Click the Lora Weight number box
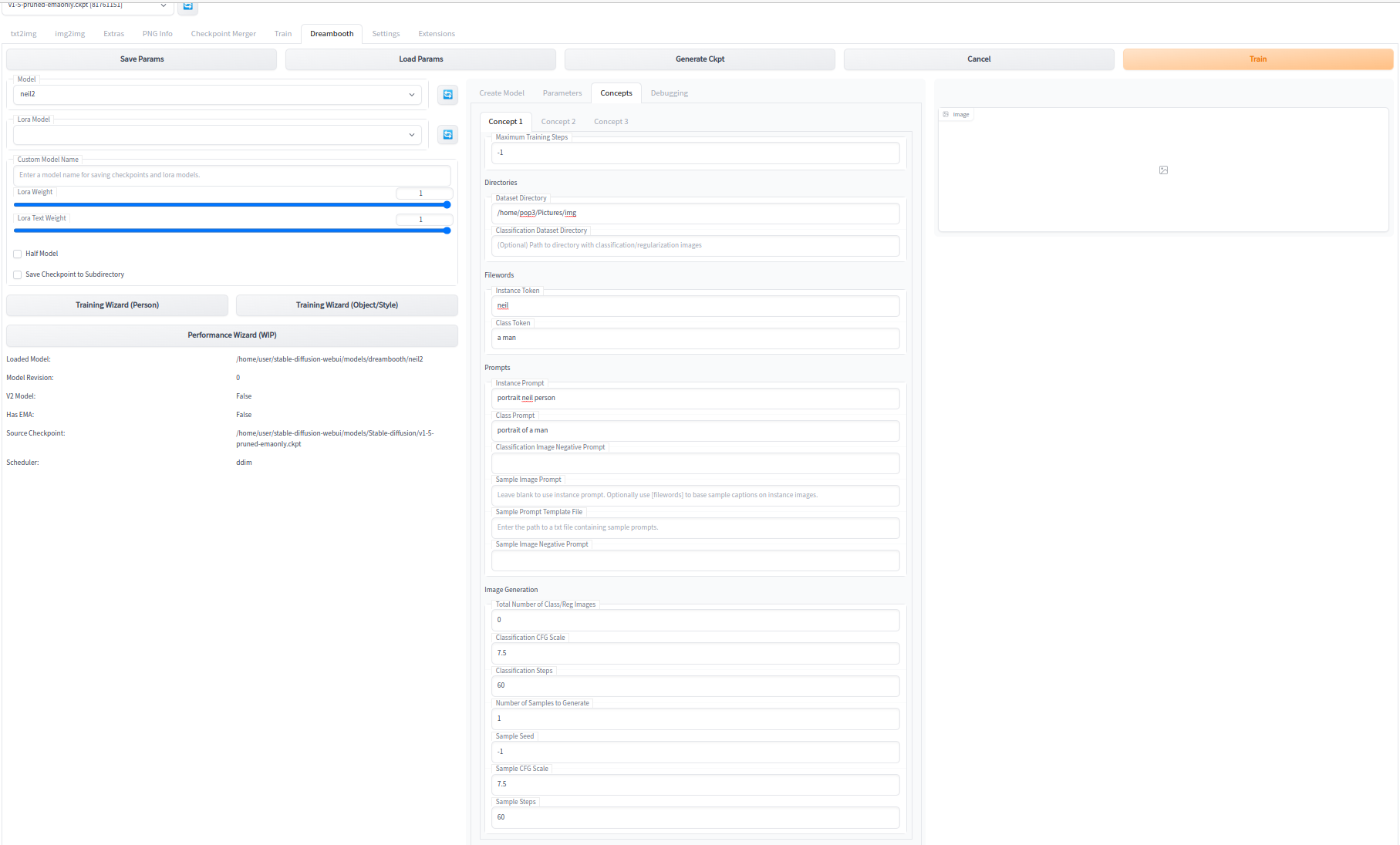The image size is (1400, 845). pyautogui.click(x=423, y=194)
